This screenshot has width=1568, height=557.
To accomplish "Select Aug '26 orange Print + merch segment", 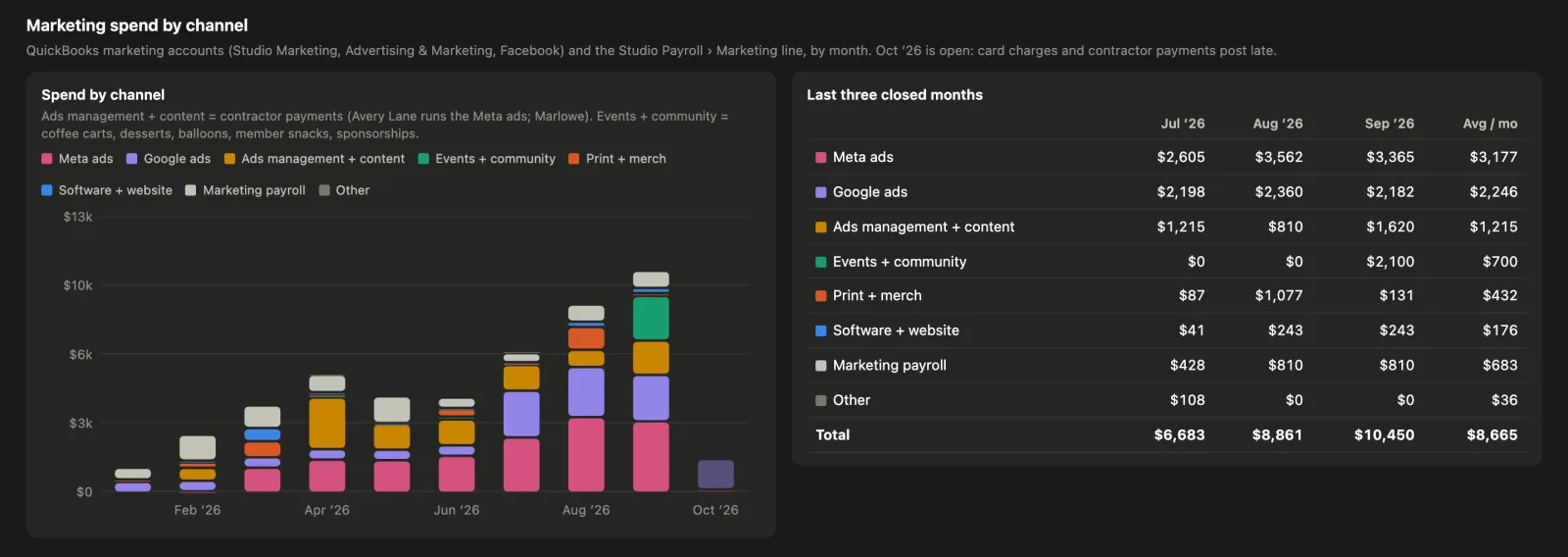I will click(x=586, y=338).
